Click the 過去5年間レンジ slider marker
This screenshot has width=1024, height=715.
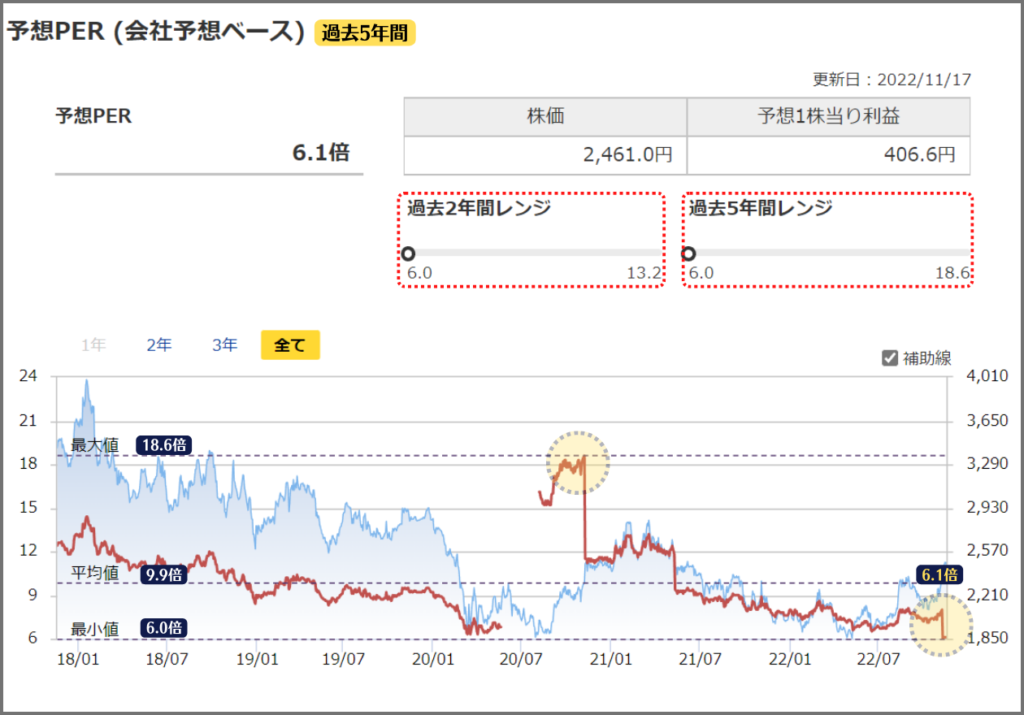pos(688,253)
